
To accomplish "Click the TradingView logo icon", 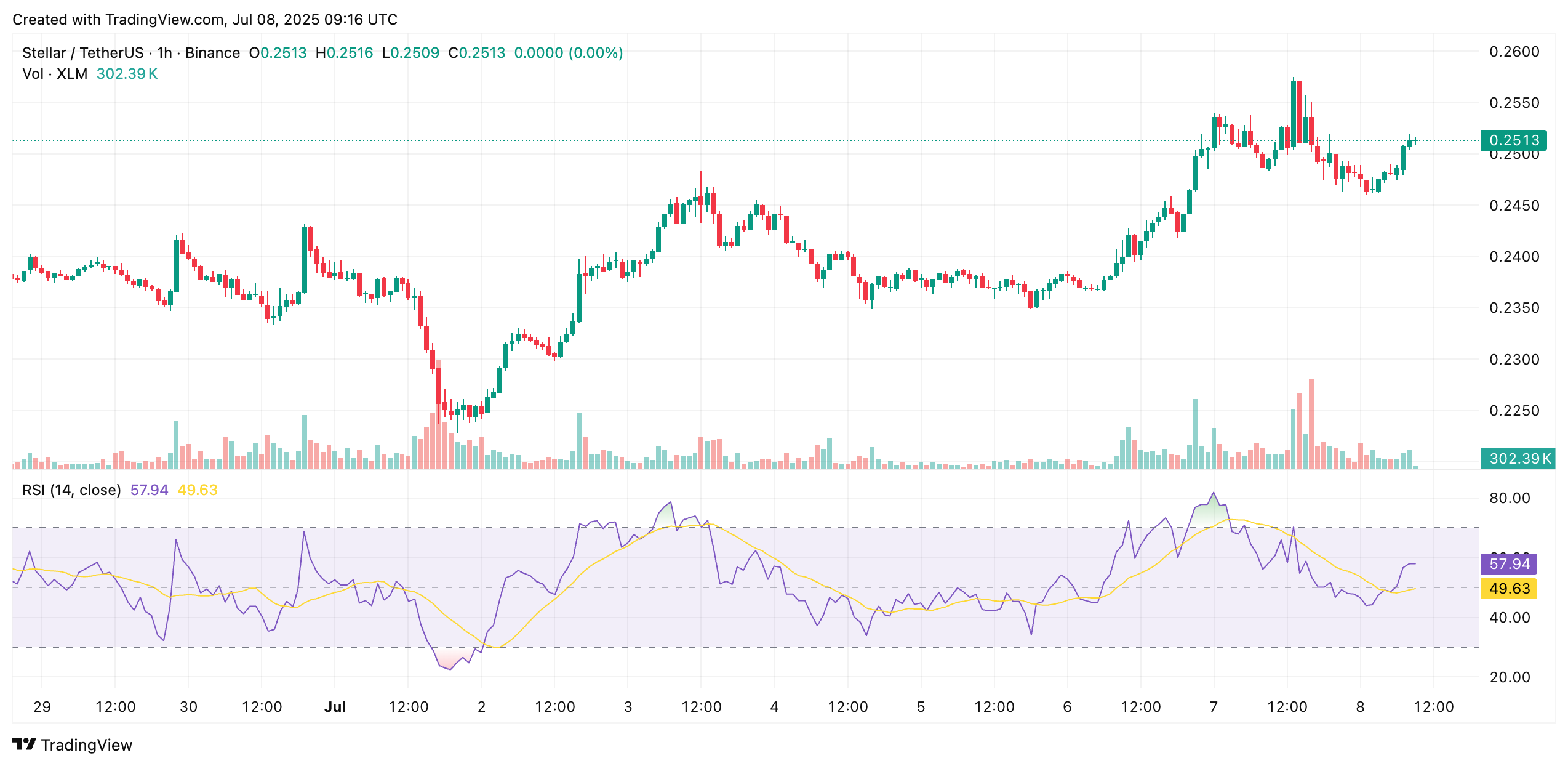I will tap(25, 745).
